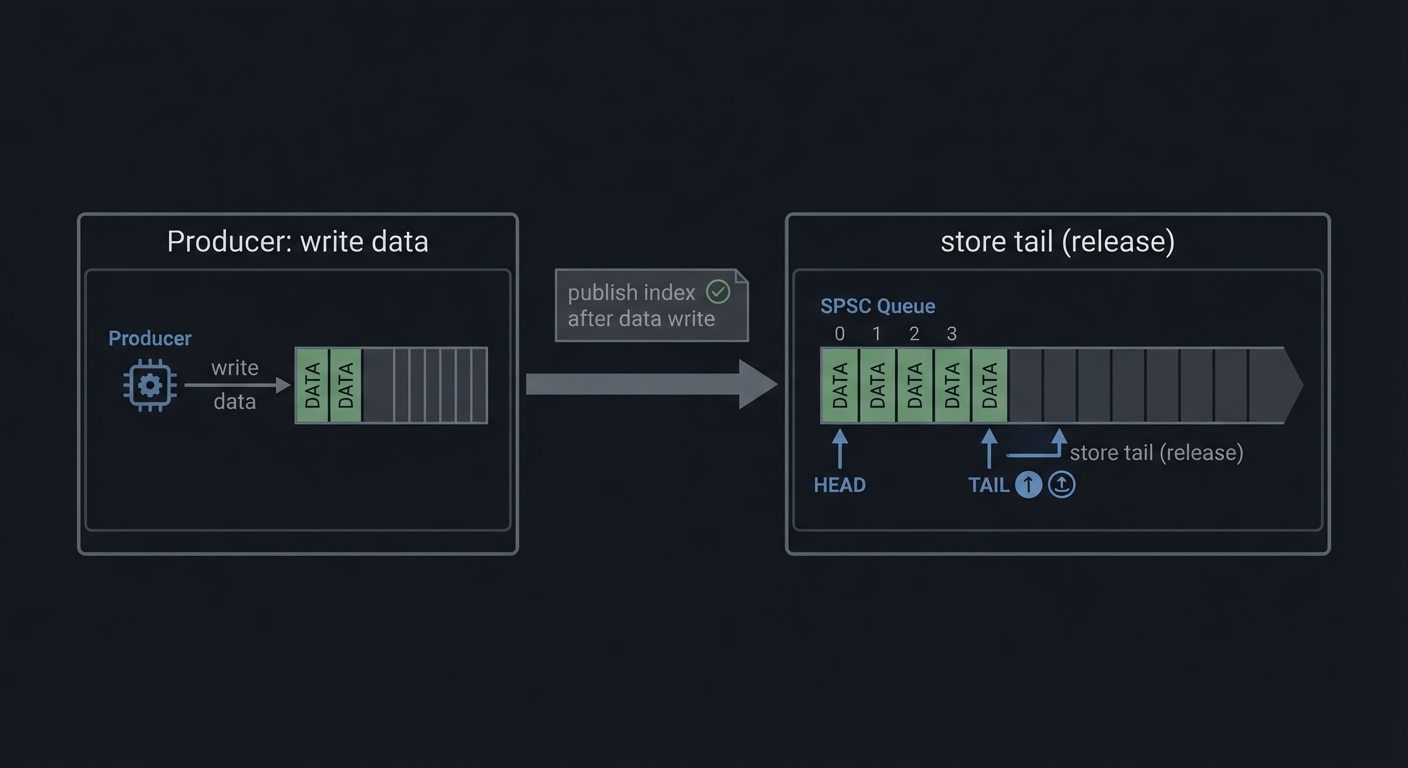
Task: Switch to the Producer: write data tab
Action: coord(297,241)
